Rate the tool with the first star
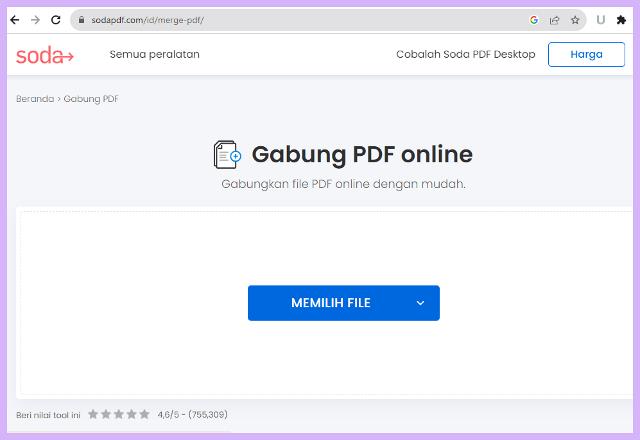This screenshot has width=640, height=440. [x=93, y=414]
